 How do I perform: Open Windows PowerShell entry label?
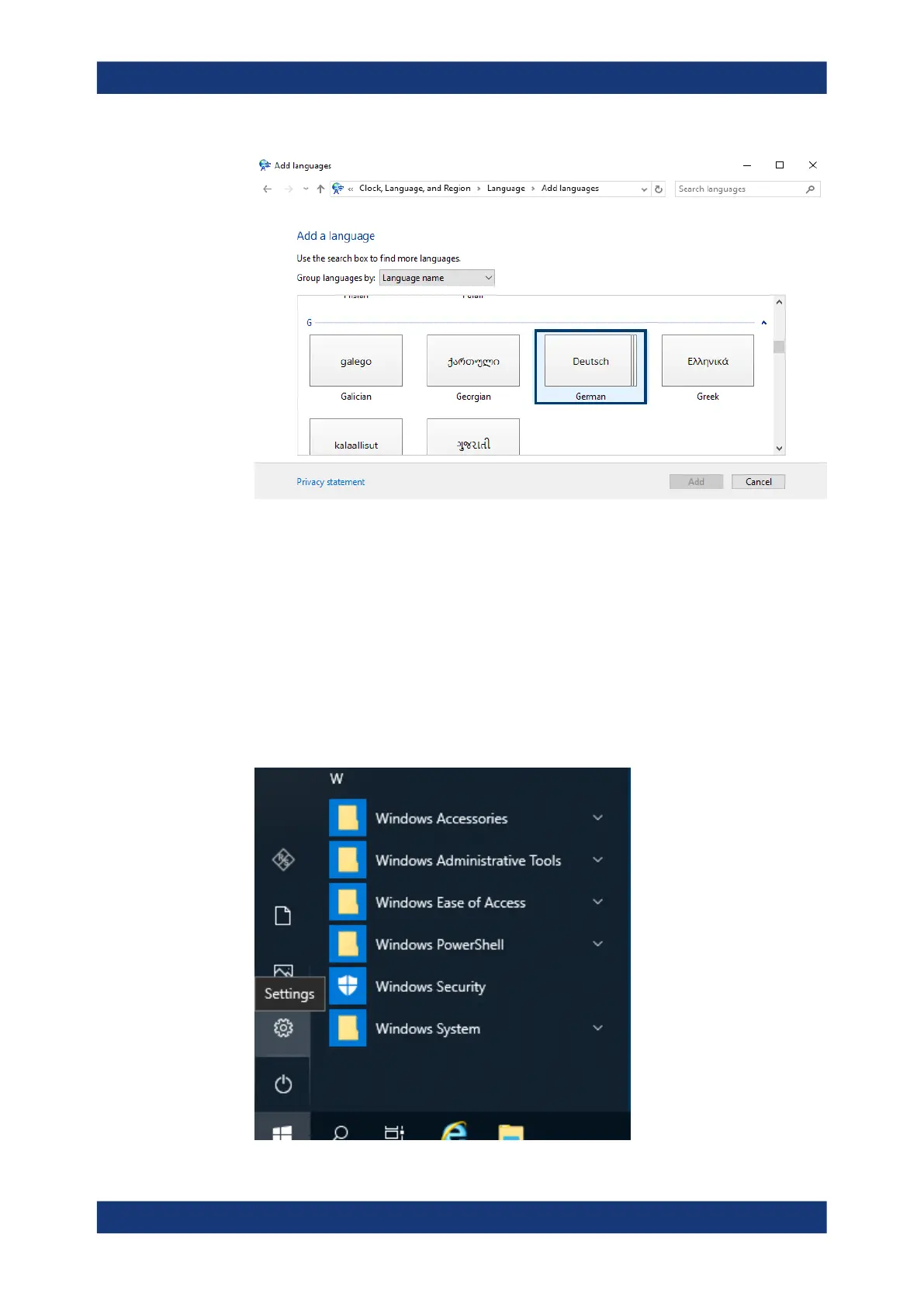[440, 945]
